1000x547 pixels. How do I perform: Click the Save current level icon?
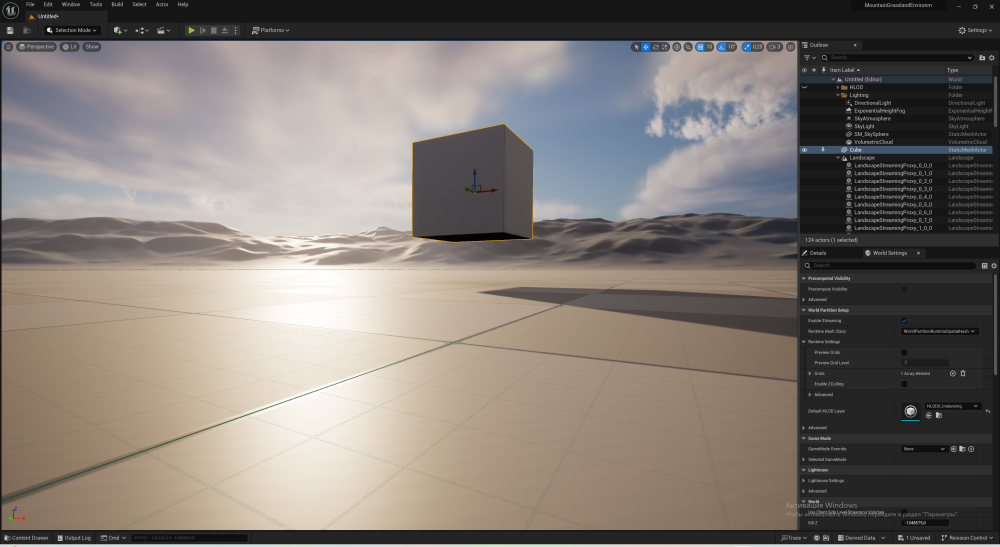point(10,30)
